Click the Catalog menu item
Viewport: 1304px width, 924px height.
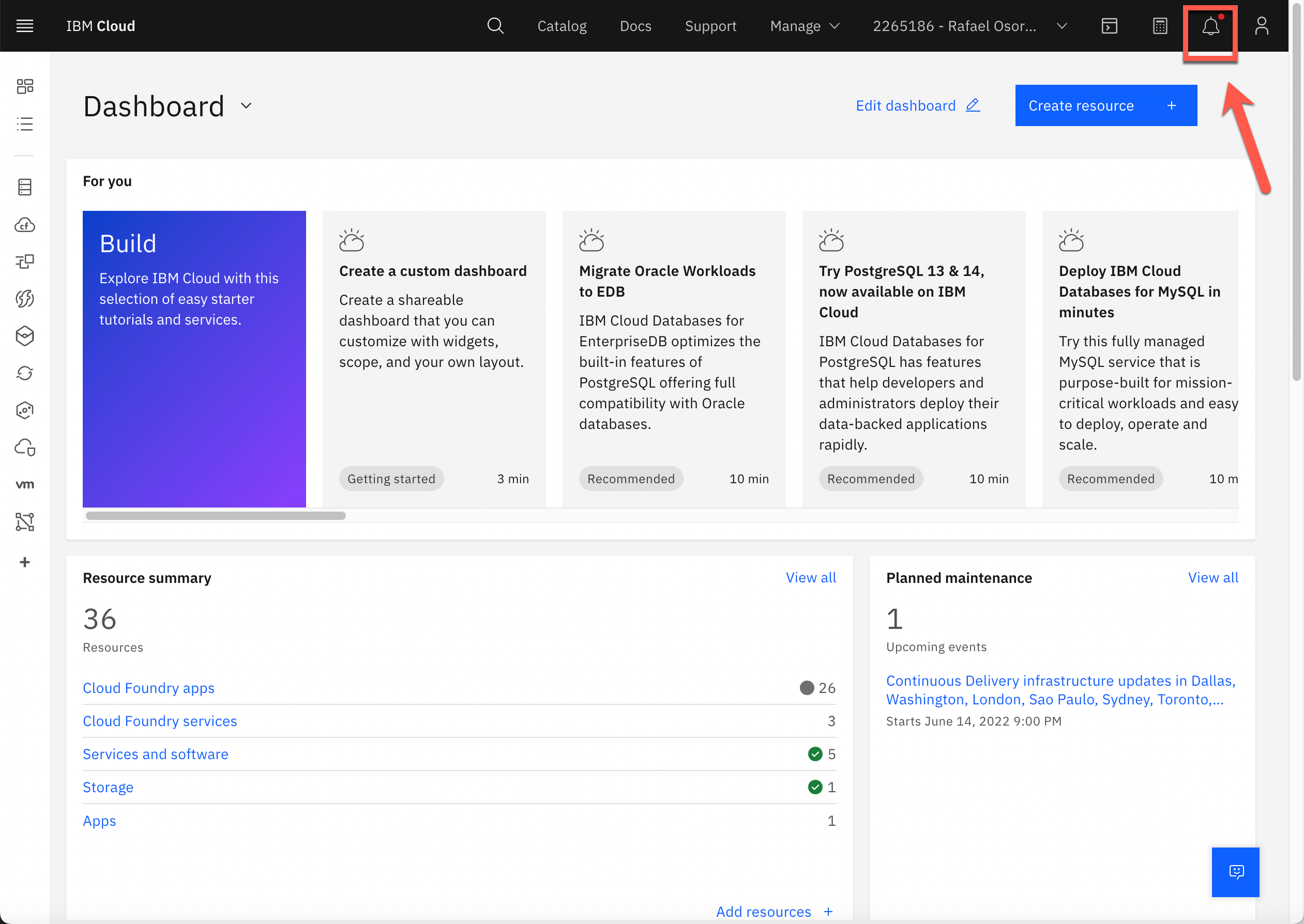[562, 26]
